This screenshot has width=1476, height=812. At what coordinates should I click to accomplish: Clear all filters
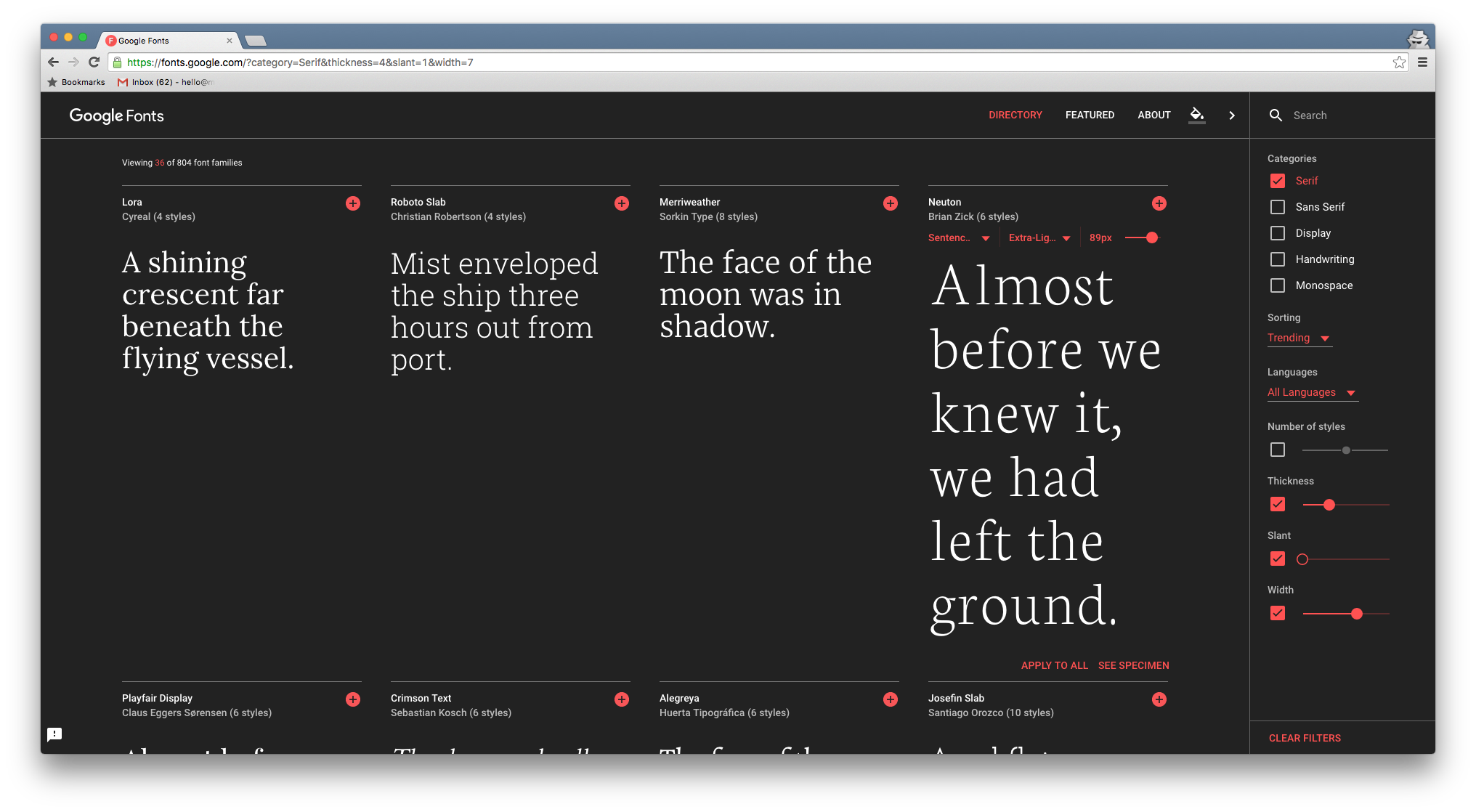(1305, 738)
